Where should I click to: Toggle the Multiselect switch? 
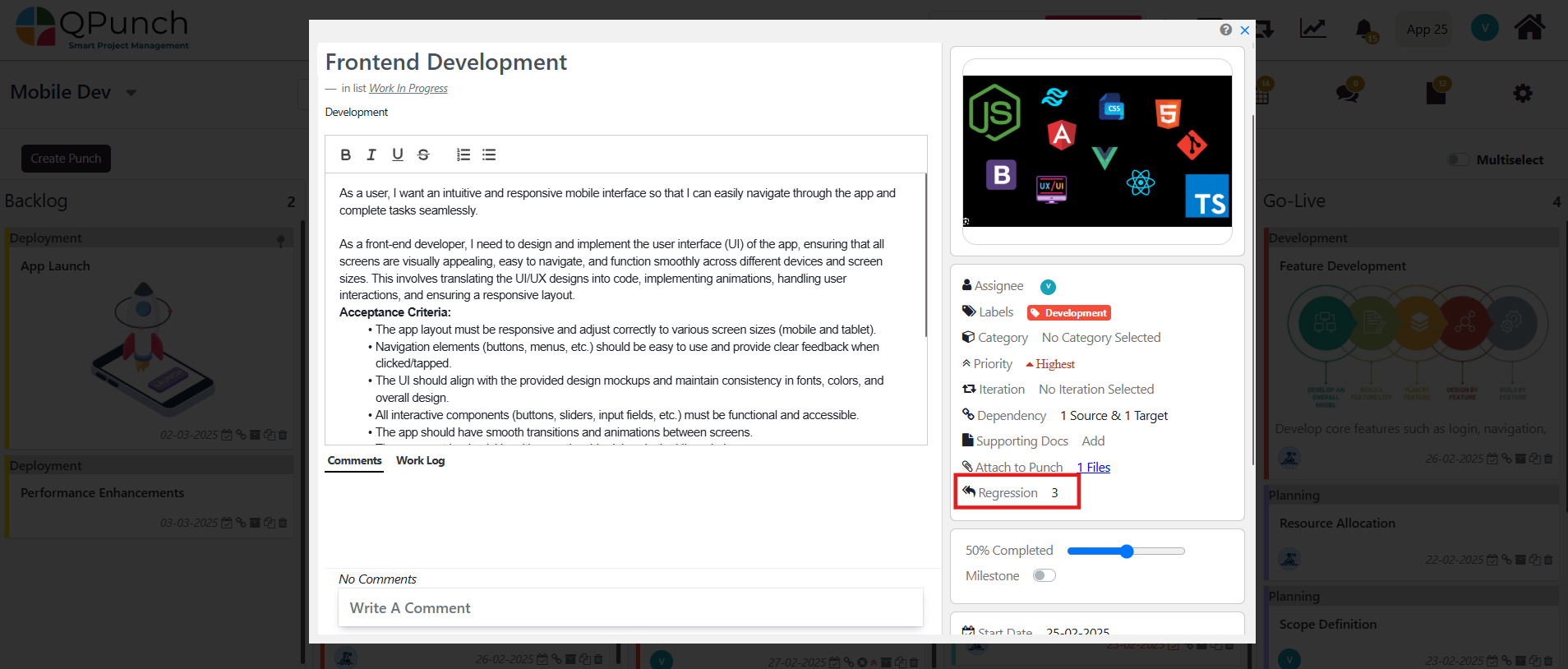pos(1459,159)
